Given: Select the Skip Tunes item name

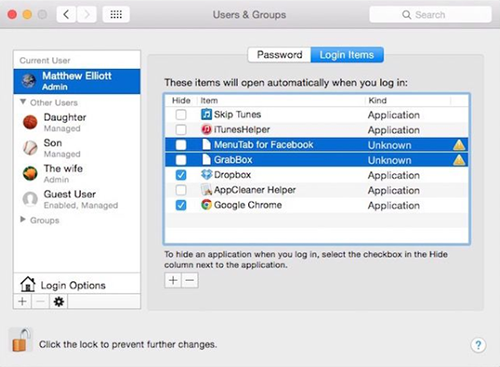Looking at the screenshot, I should pyautogui.click(x=237, y=115).
